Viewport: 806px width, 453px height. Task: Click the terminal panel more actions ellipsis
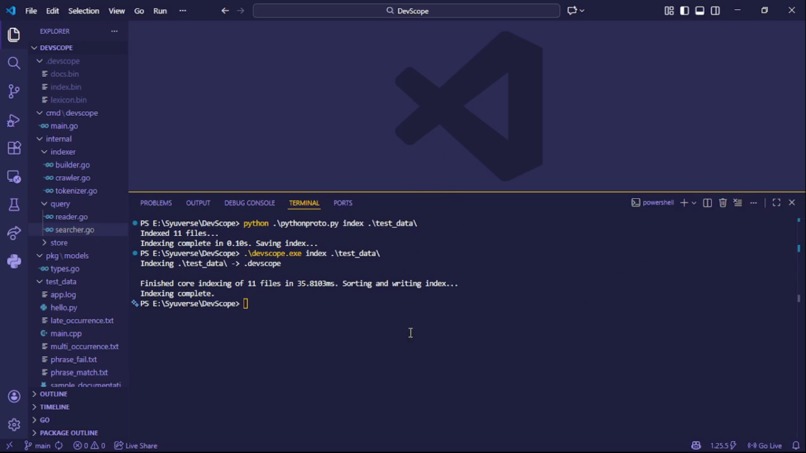click(x=754, y=203)
